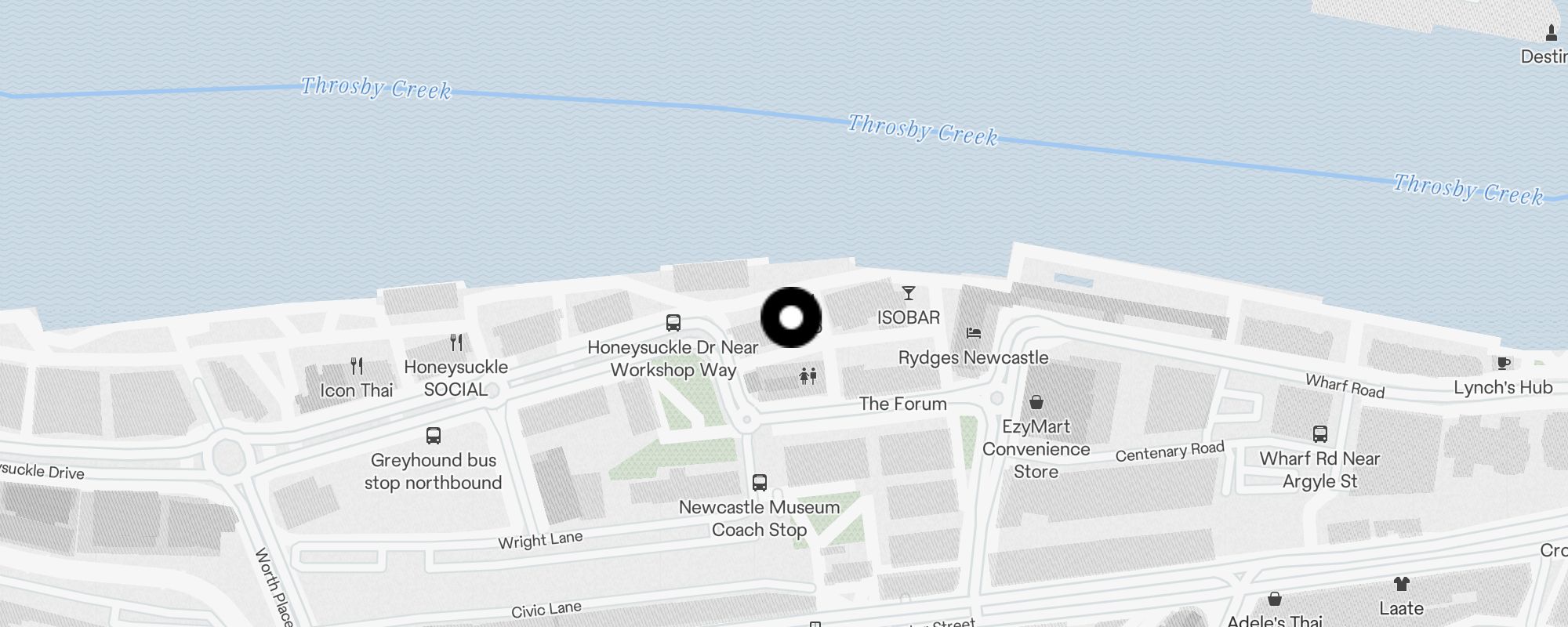Open the Honeysuckle Dr Near Workshop Way bus icon
1568x627 pixels.
pos(673,322)
